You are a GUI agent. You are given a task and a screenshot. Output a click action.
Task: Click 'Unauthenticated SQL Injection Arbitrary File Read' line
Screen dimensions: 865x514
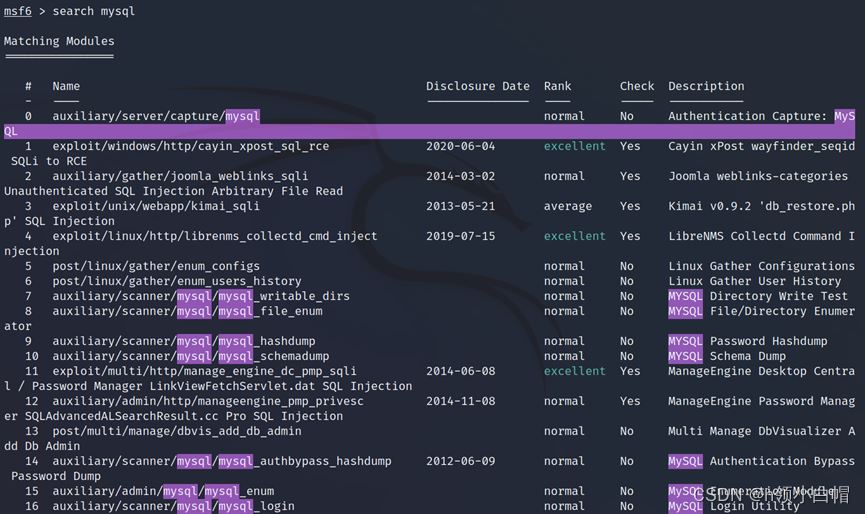pyautogui.click(x=174, y=191)
